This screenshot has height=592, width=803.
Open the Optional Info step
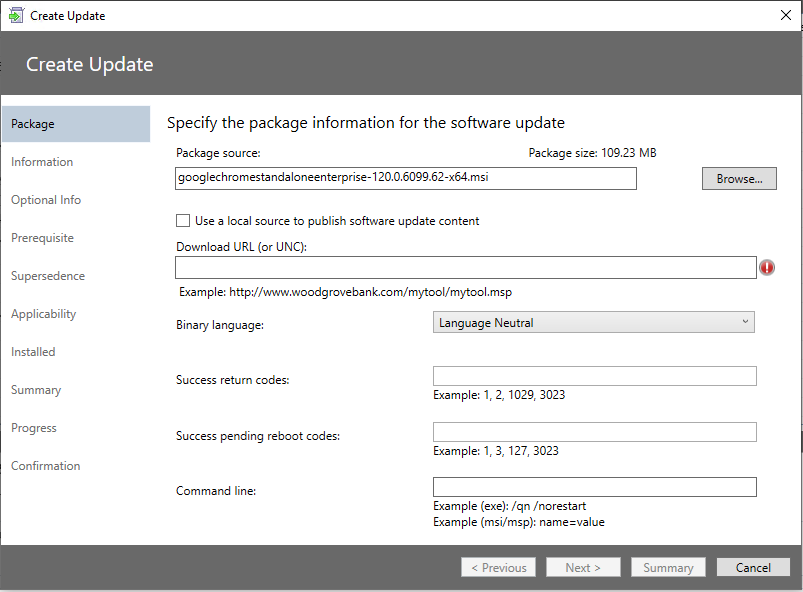click(46, 200)
